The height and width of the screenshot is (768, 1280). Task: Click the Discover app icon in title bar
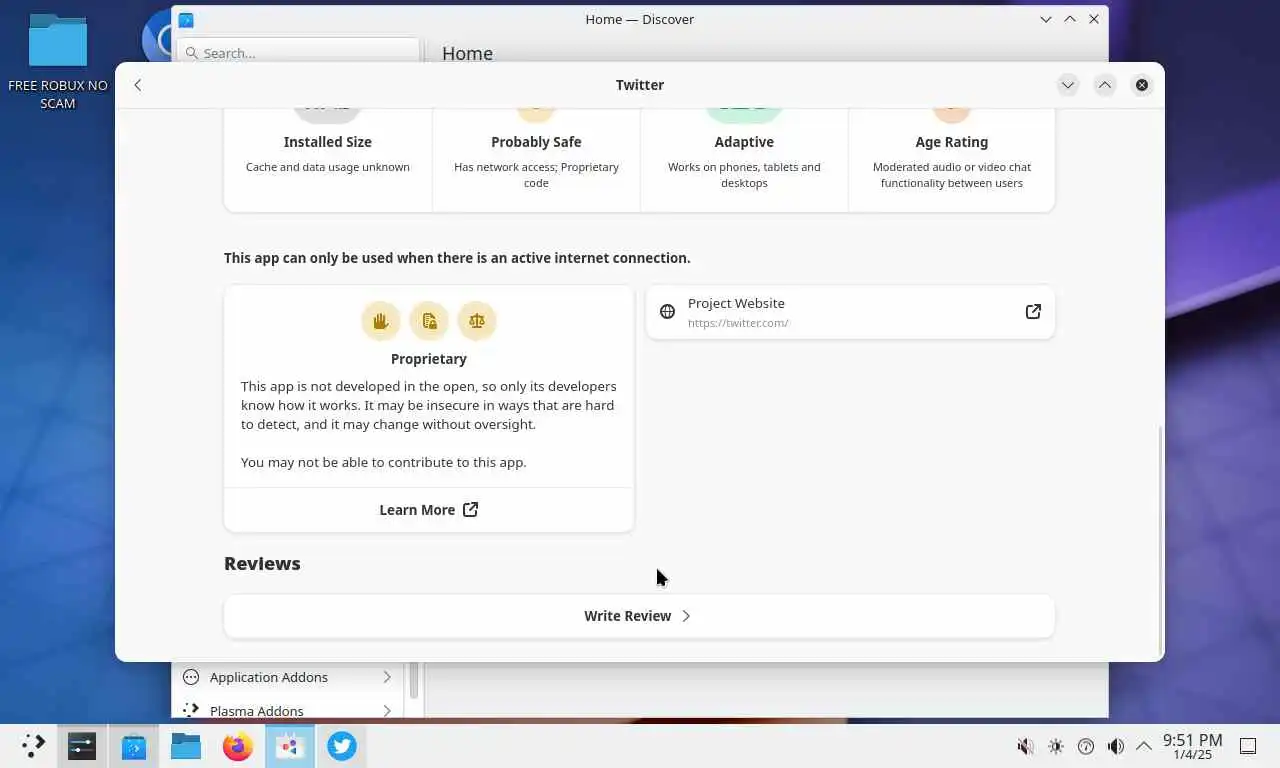pos(186,20)
